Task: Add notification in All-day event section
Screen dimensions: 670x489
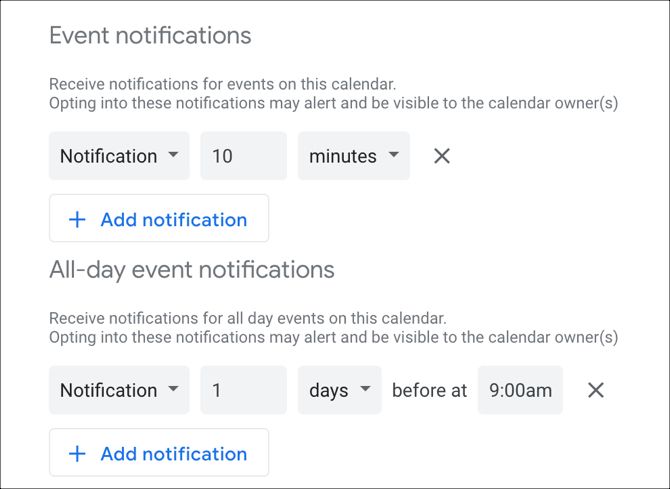Action: (159, 453)
